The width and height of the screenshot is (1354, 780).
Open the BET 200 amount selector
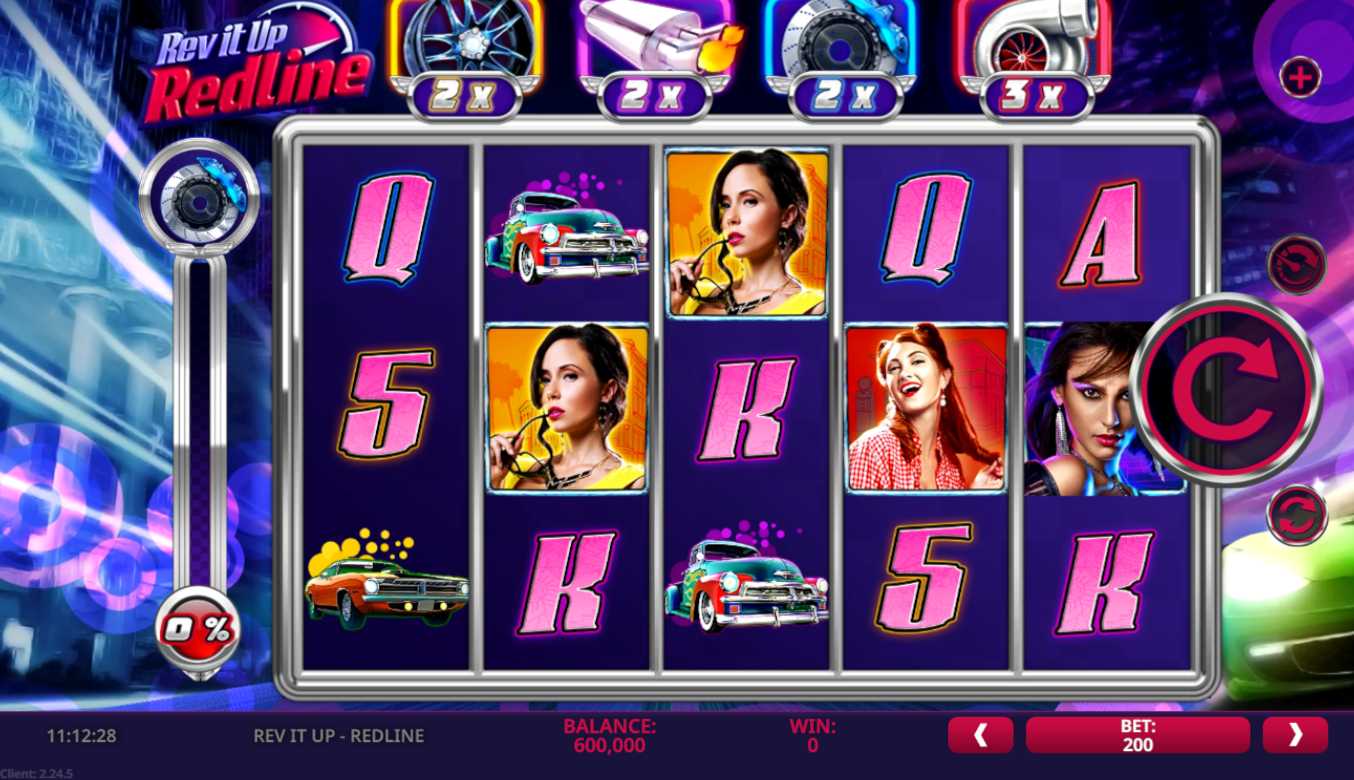pos(1138,735)
